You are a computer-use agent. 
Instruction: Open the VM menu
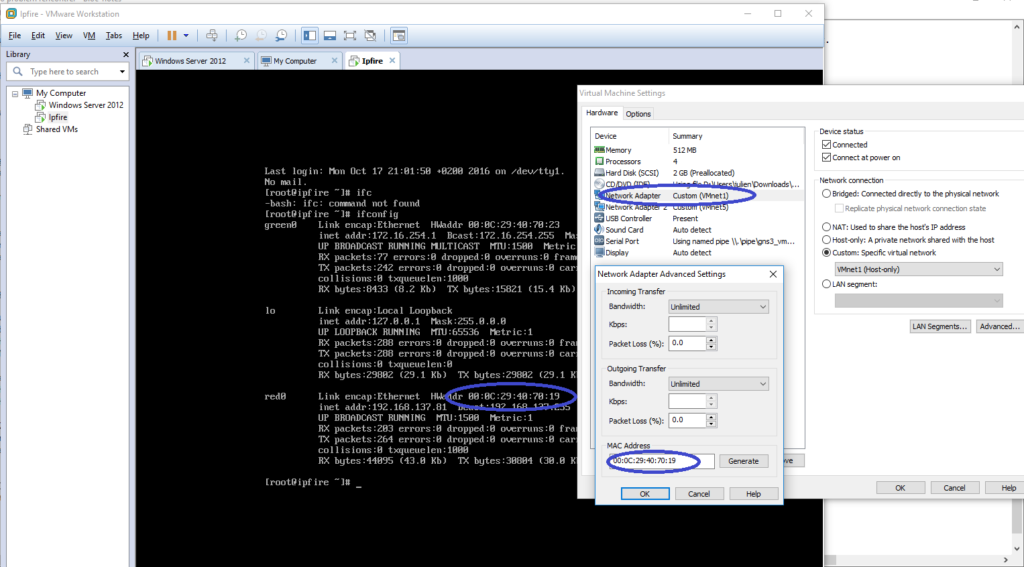(89, 35)
